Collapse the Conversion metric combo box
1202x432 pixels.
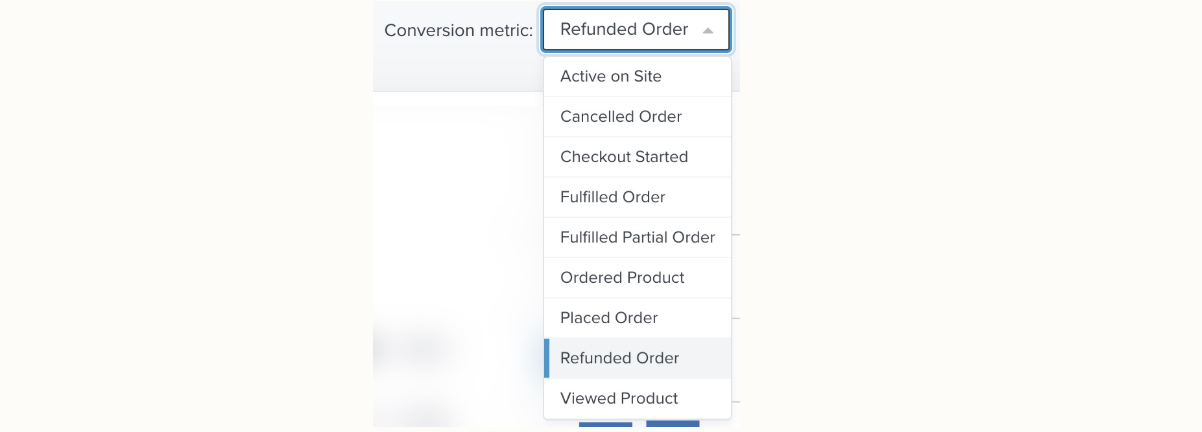[x=636, y=30]
